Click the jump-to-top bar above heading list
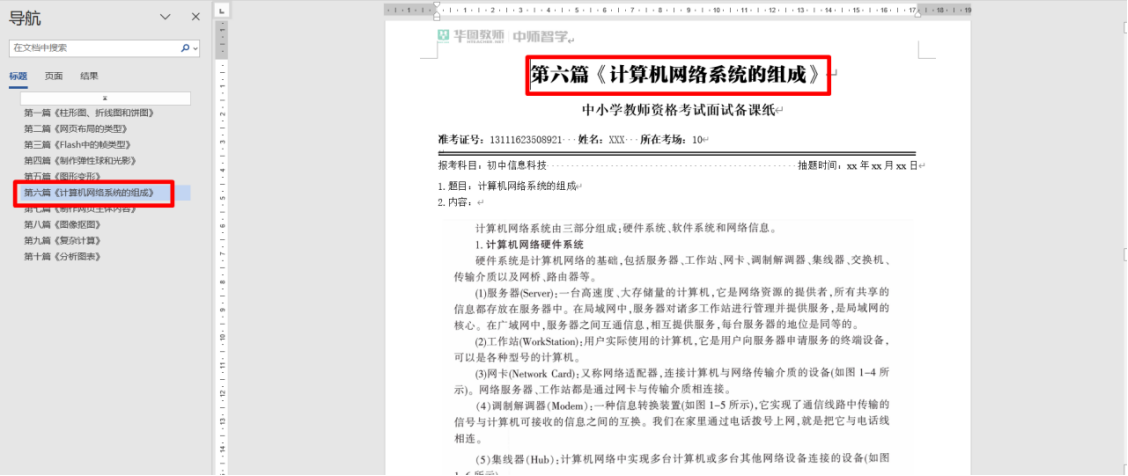Image resolution: width=1128 pixels, height=476 pixels. [x=105, y=98]
